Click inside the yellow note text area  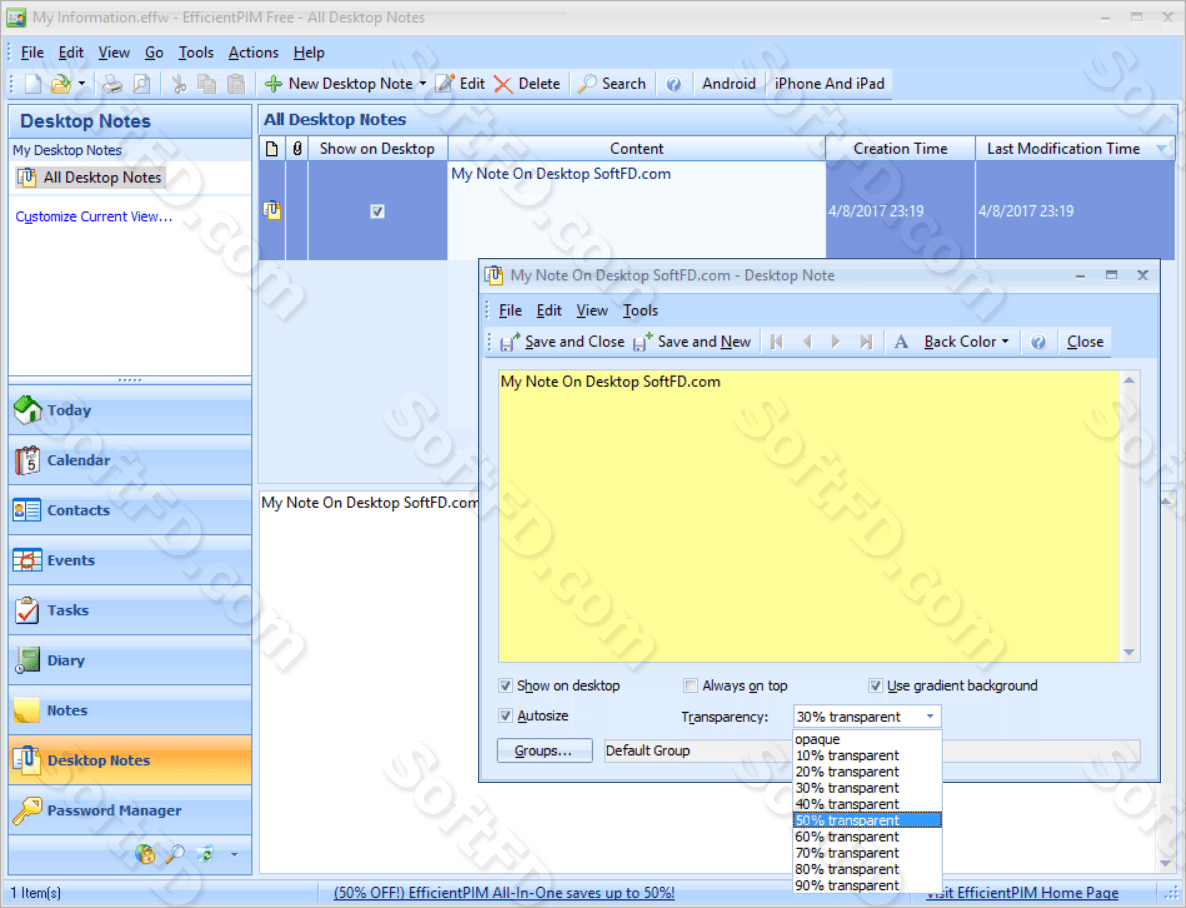pyautogui.click(x=809, y=516)
